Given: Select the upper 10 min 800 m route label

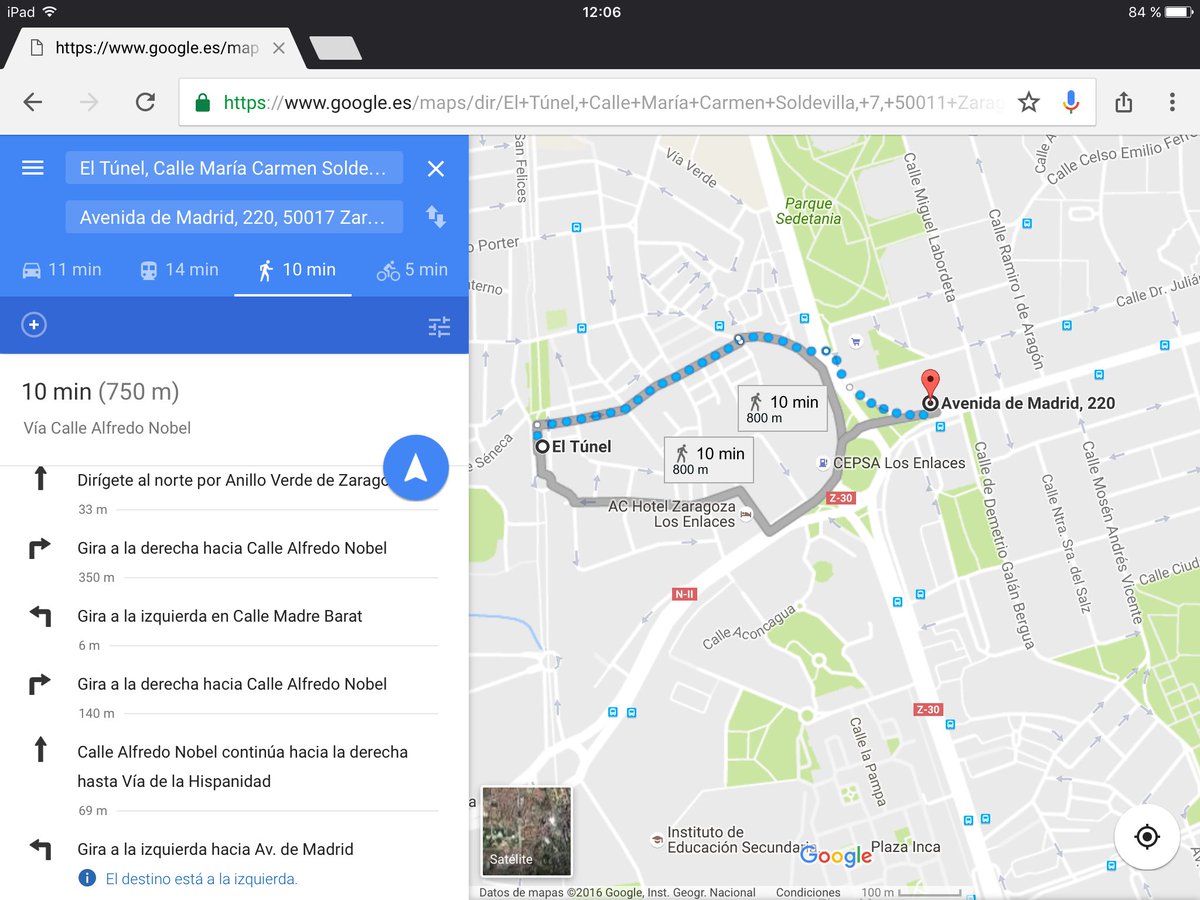Looking at the screenshot, I should tap(782, 408).
